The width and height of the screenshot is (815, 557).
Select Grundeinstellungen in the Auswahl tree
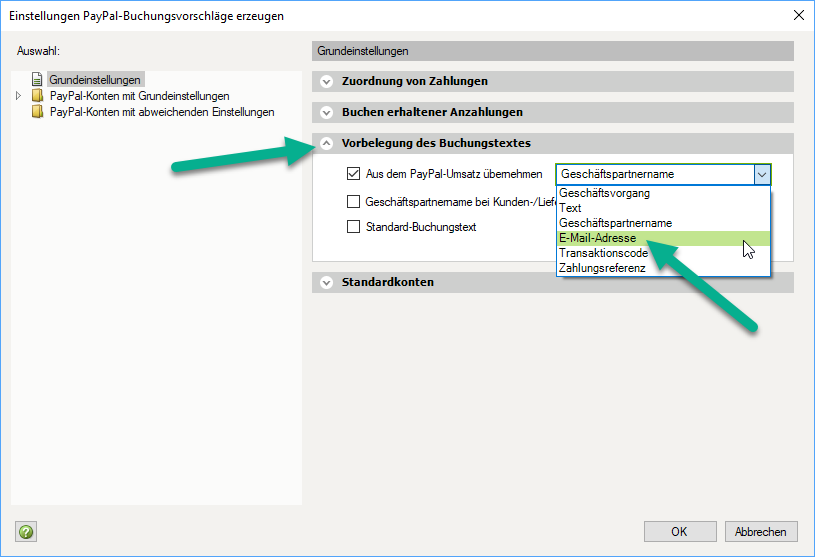pyautogui.click(x=95, y=79)
